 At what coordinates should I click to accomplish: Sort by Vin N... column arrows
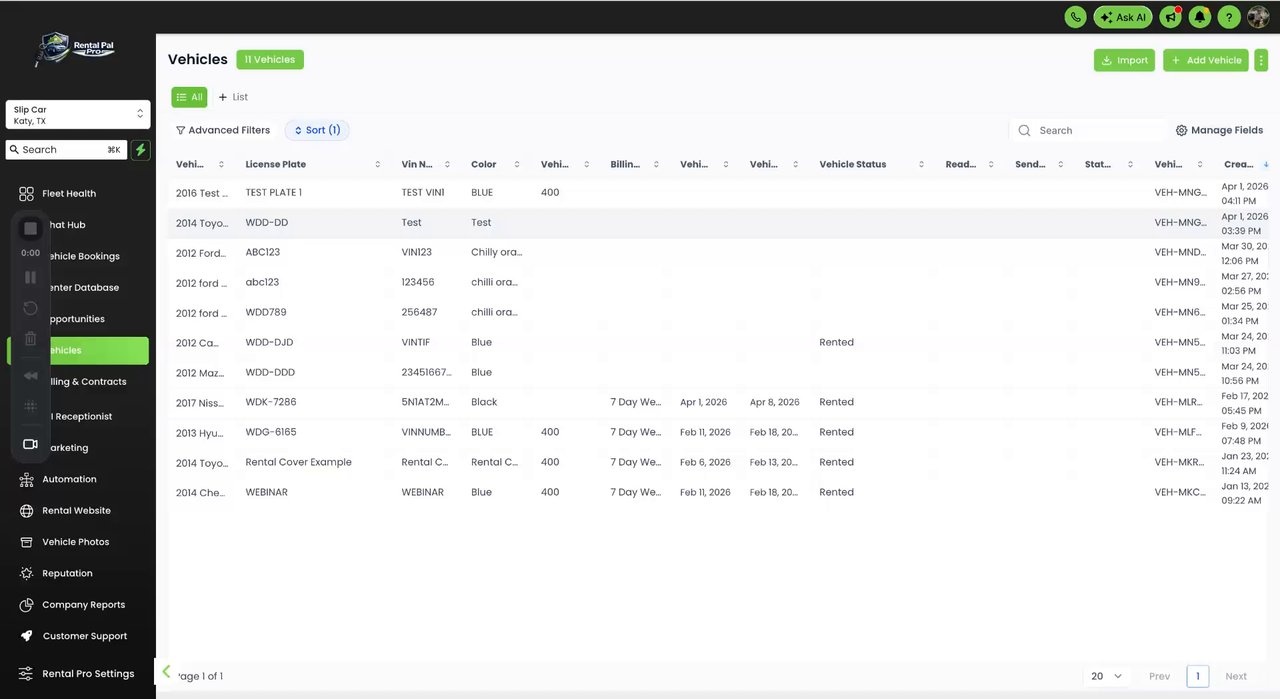(x=447, y=165)
